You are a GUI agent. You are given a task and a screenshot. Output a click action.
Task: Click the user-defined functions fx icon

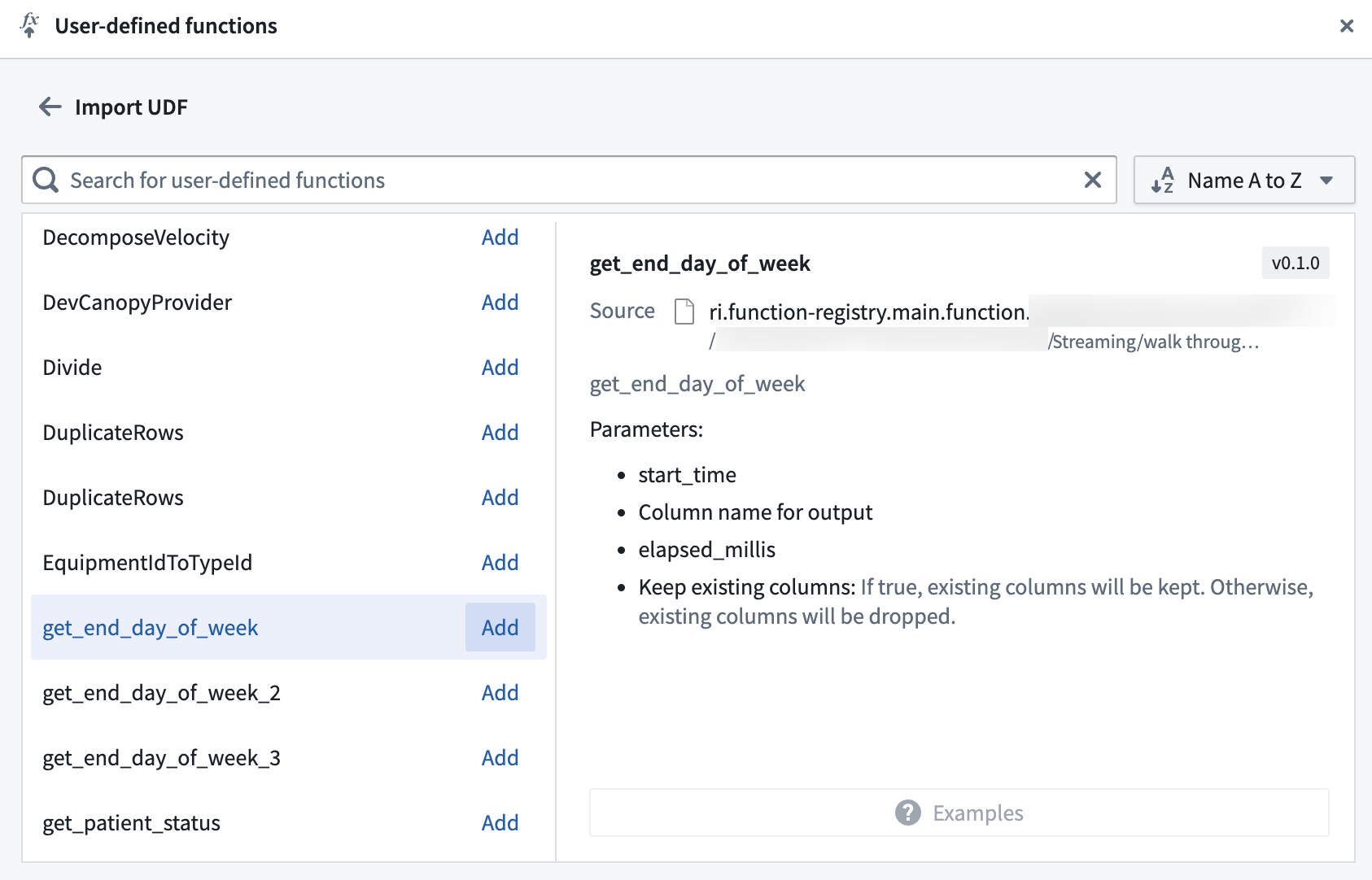coord(29,25)
